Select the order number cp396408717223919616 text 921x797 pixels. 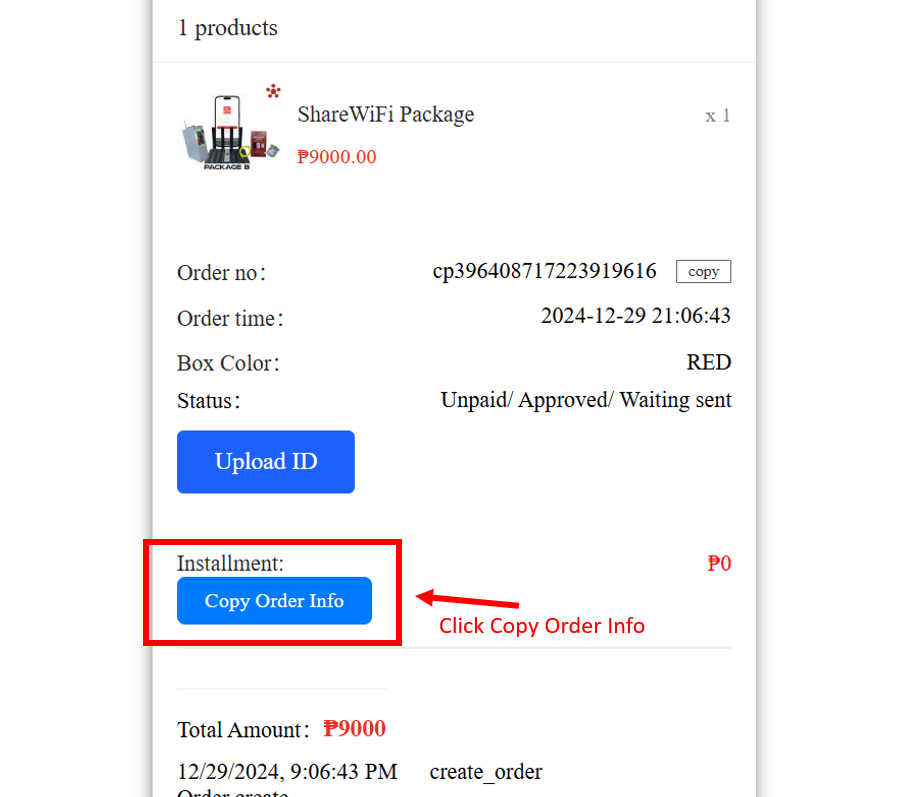click(x=544, y=271)
